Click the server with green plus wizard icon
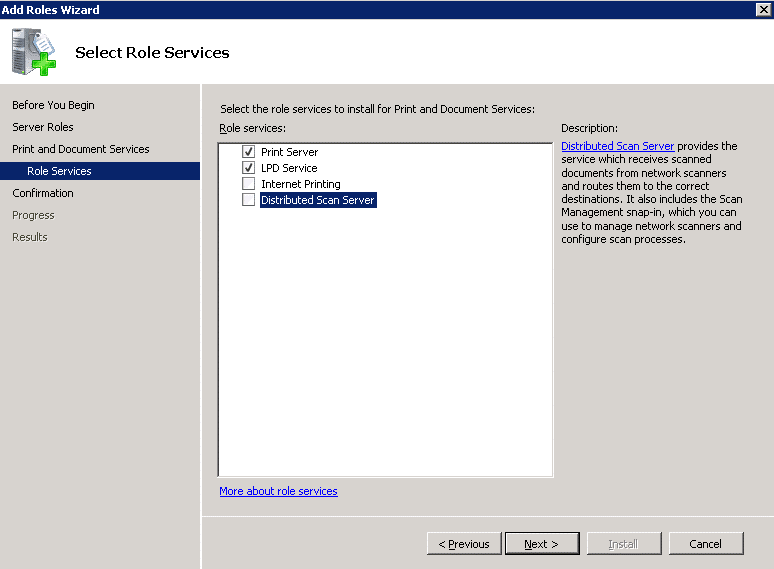The width and height of the screenshot is (774, 569). pos(34,52)
